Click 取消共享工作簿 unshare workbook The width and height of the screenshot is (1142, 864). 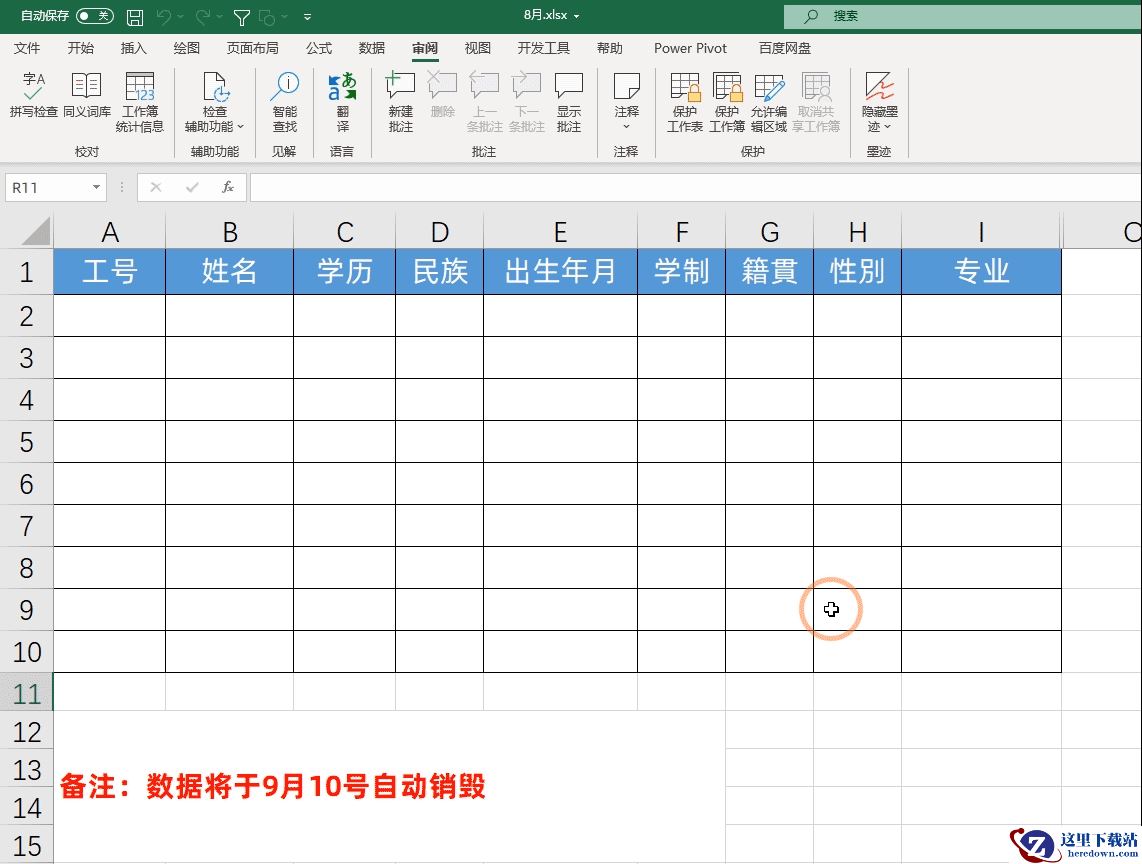[x=816, y=102]
